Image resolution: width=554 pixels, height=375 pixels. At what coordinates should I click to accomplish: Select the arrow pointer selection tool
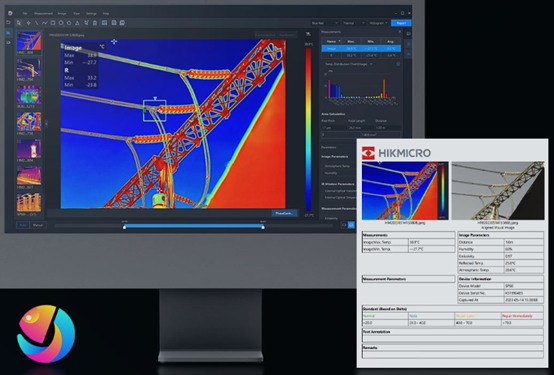pos(19,23)
